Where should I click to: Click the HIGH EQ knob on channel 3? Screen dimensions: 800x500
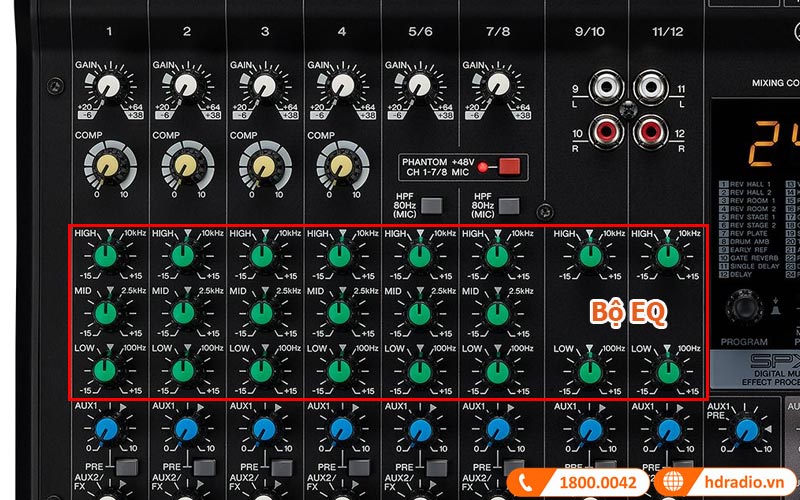coord(262,256)
